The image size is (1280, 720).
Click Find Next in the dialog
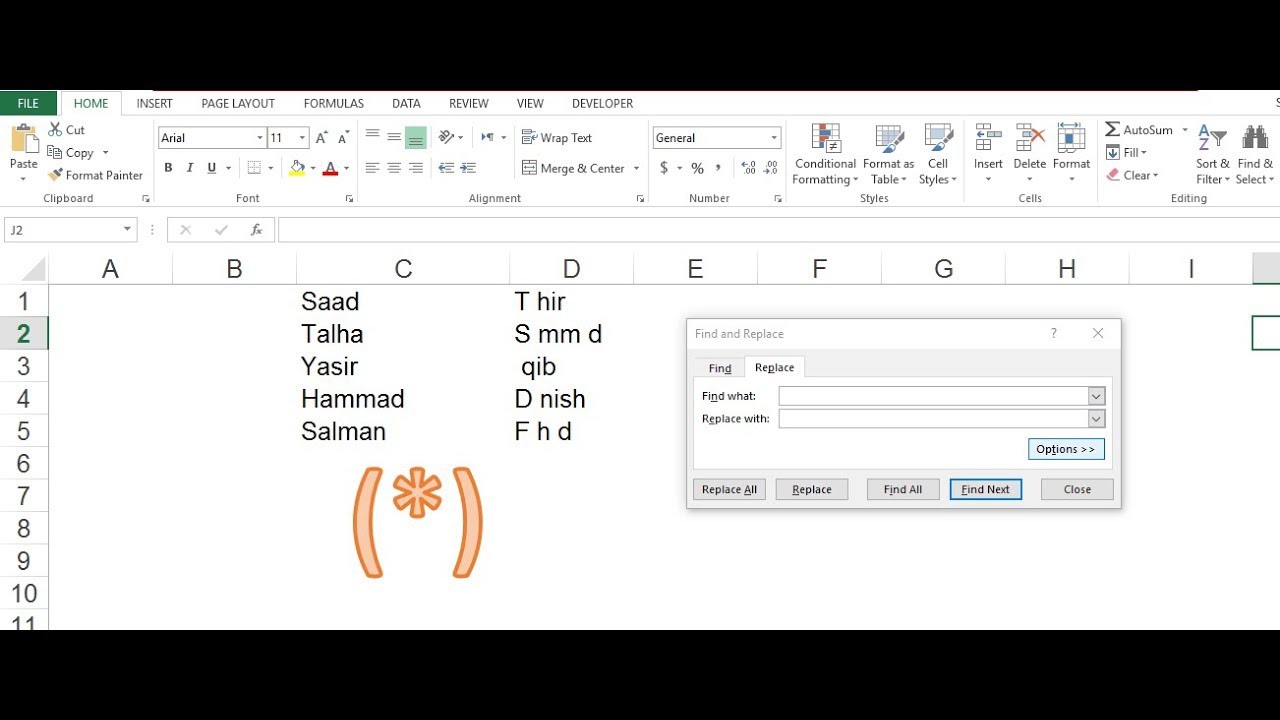click(x=985, y=489)
